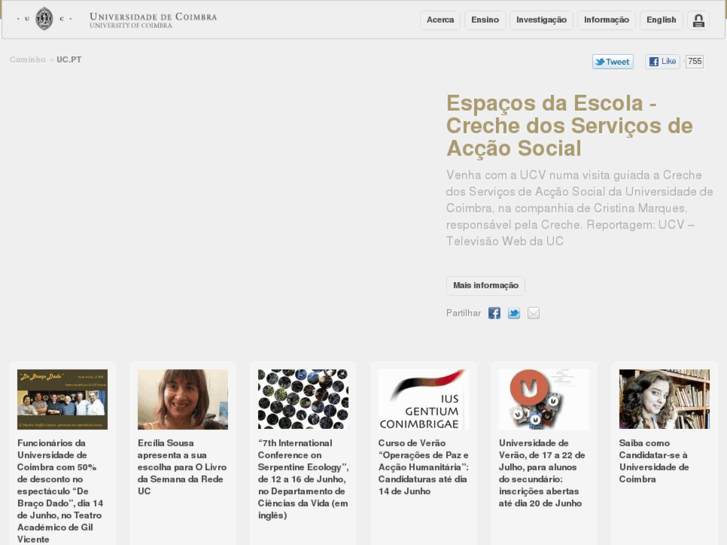727x545 pixels.
Task: Share by email envelope icon
Action: (x=533, y=313)
